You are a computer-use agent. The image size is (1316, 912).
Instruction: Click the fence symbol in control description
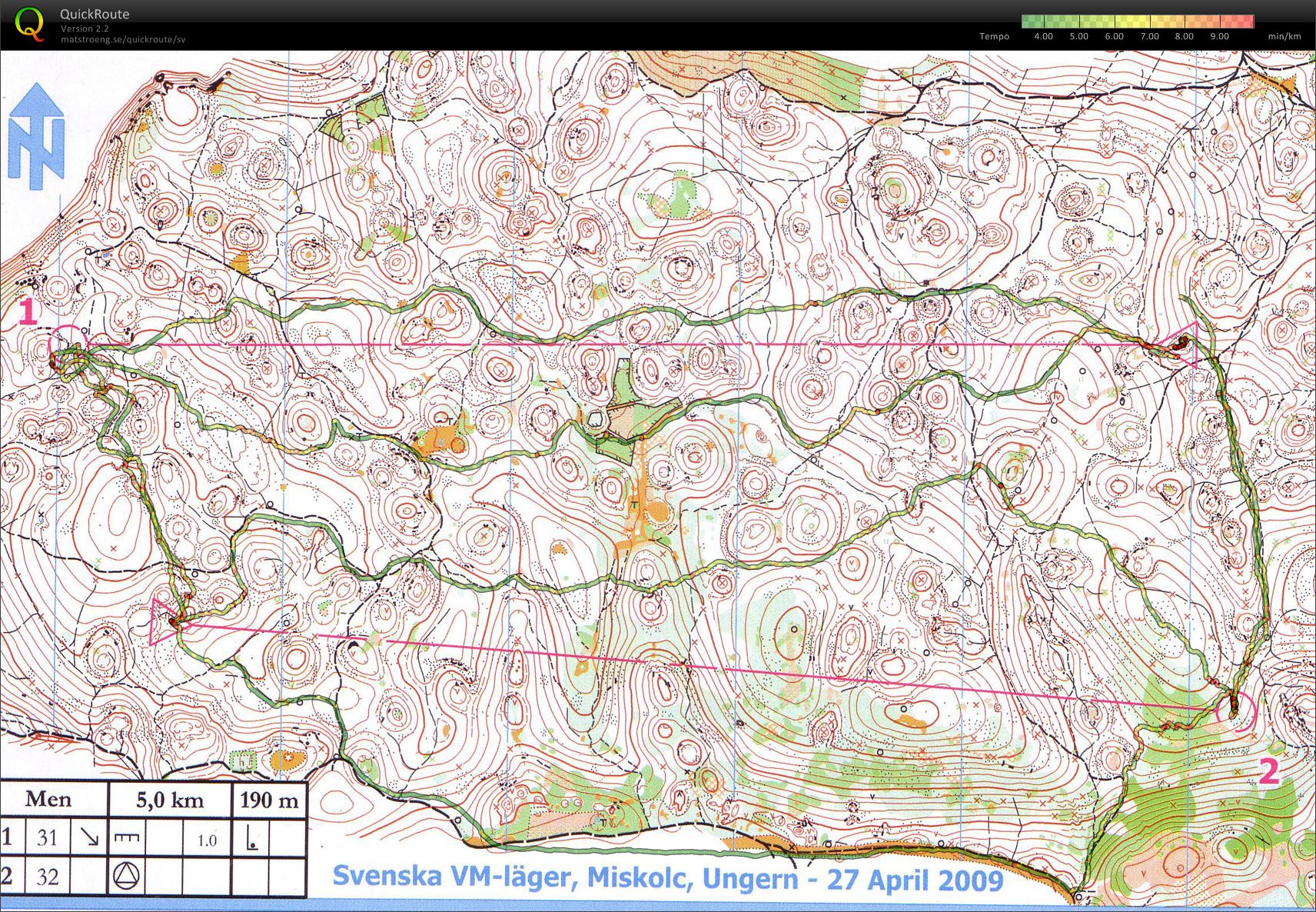coord(127,837)
